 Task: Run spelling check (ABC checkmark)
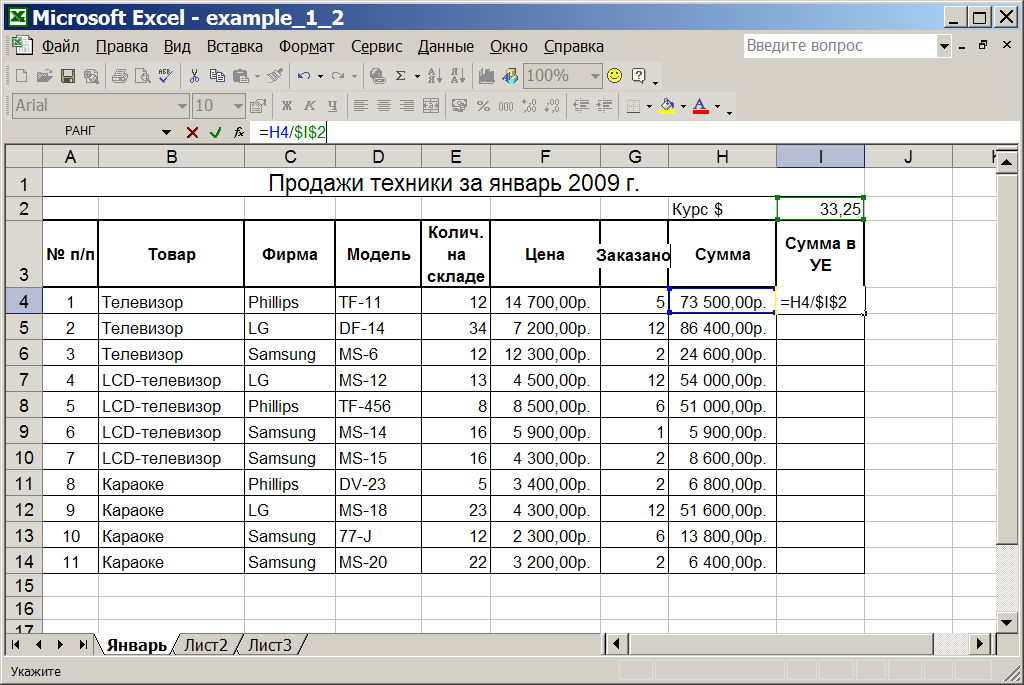point(165,76)
